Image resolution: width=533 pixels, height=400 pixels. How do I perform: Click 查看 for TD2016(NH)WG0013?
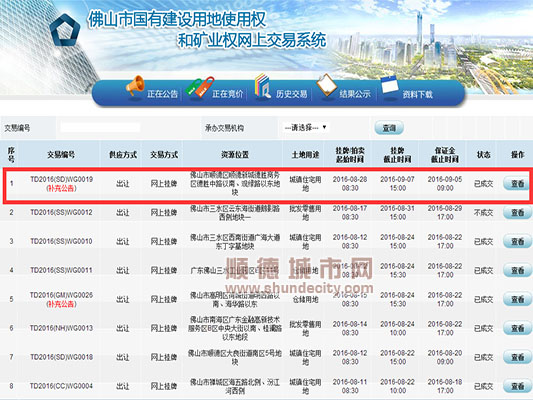point(517,328)
